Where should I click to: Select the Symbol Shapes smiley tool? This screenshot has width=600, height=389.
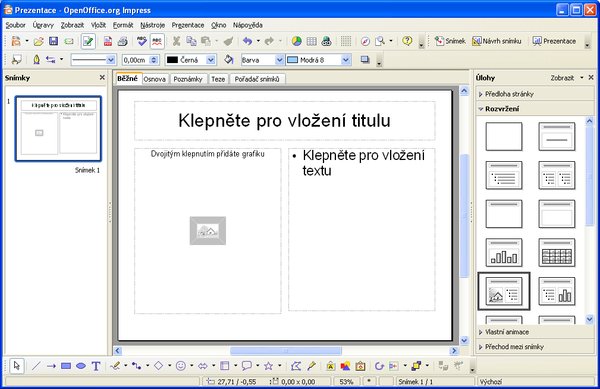(181, 366)
